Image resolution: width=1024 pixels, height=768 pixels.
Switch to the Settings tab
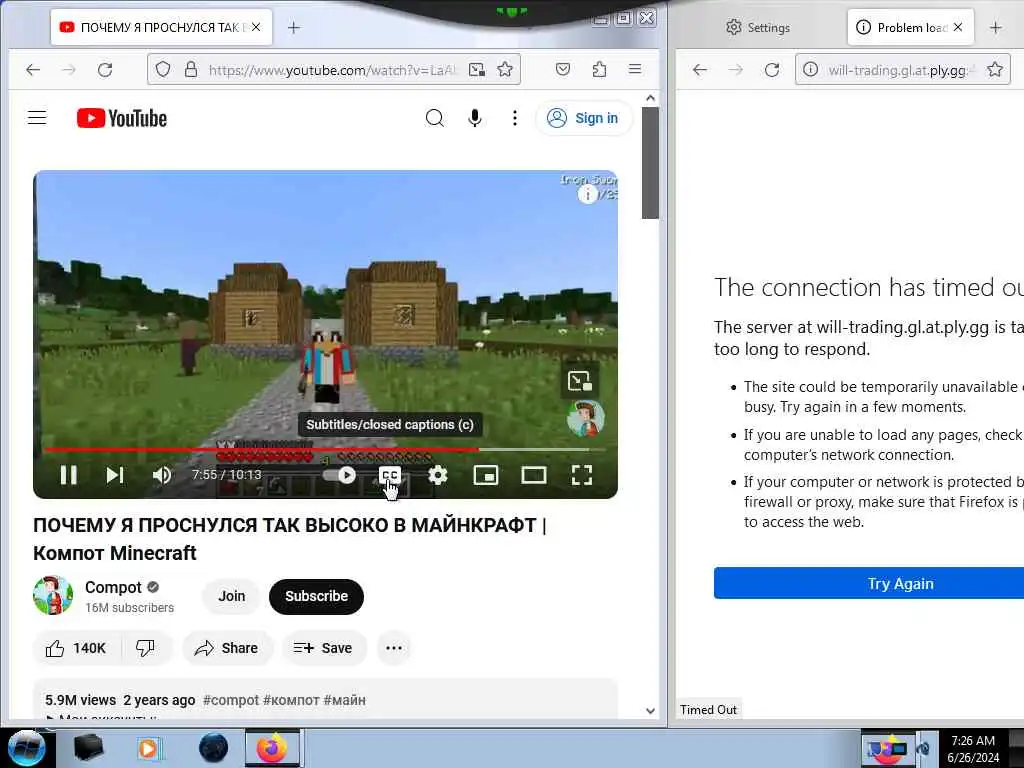coord(759,27)
